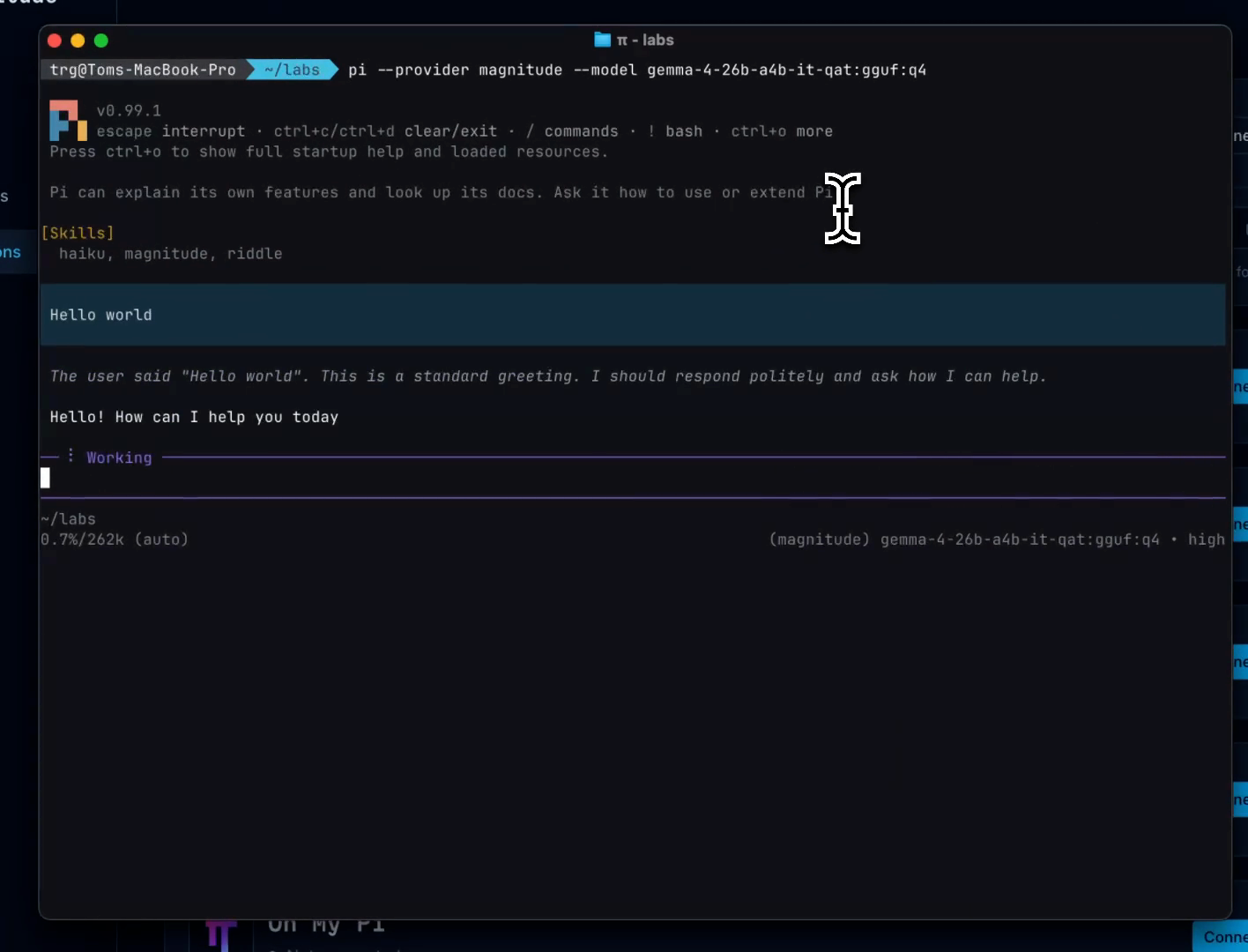Click the '0.7%/262k (auto)' context status
Screen dimensions: 1248x952
[115, 539]
